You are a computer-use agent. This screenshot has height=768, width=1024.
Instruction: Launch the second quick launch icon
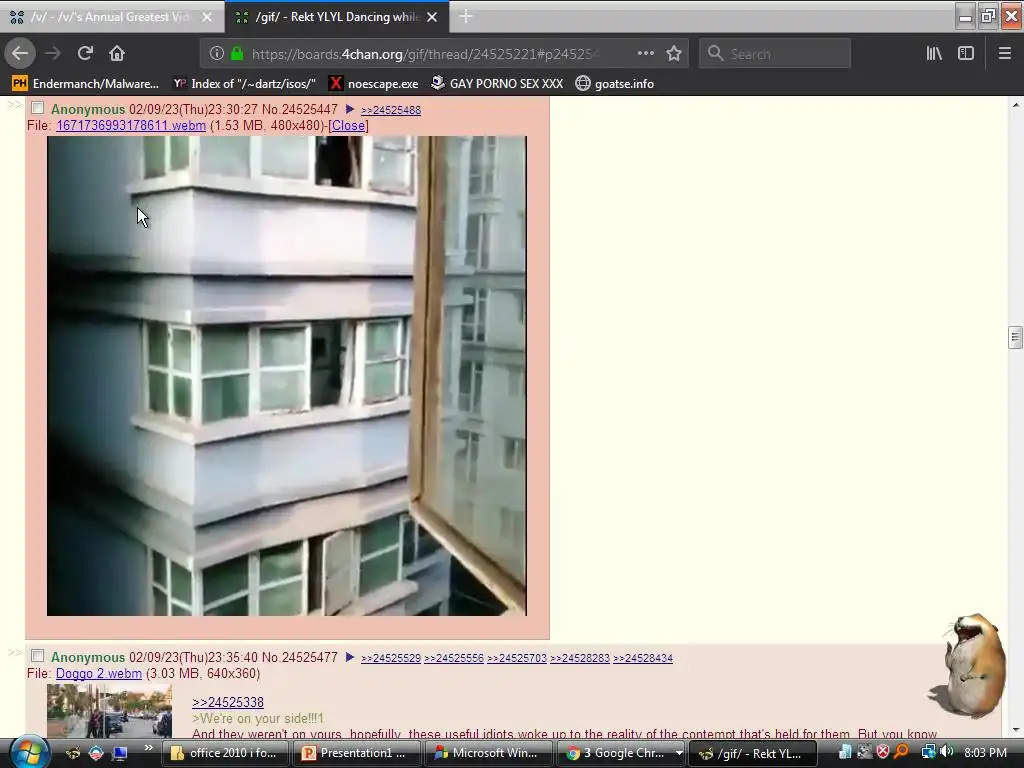tap(95, 753)
